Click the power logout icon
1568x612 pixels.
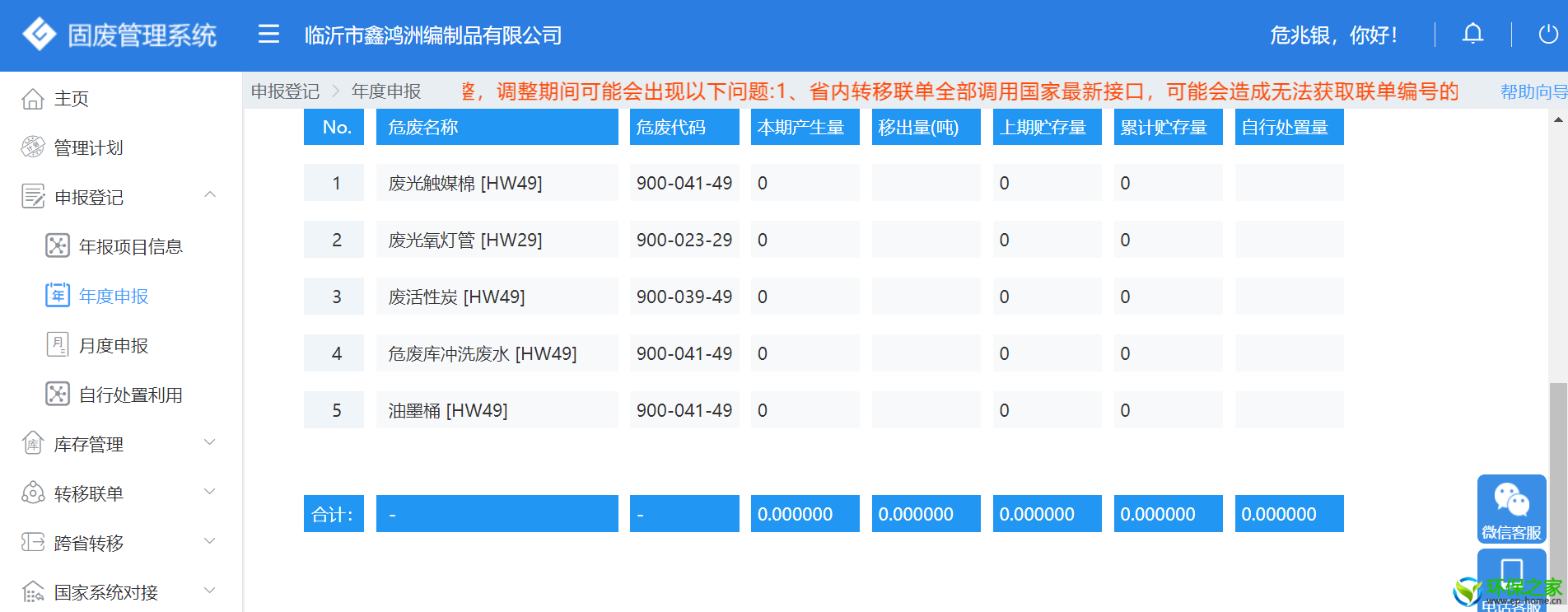click(1547, 35)
